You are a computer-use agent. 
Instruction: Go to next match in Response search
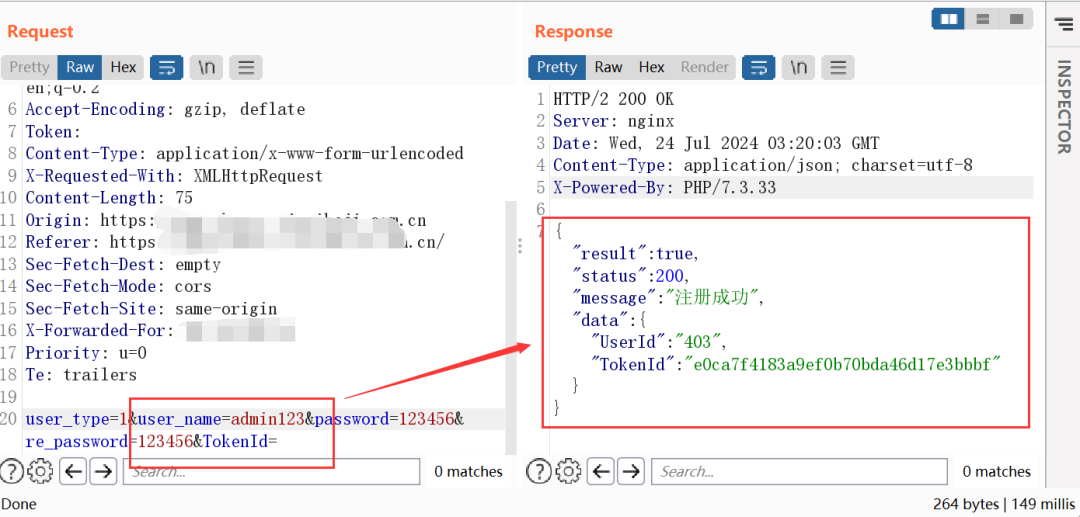pyautogui.click(x=632, y=472)
